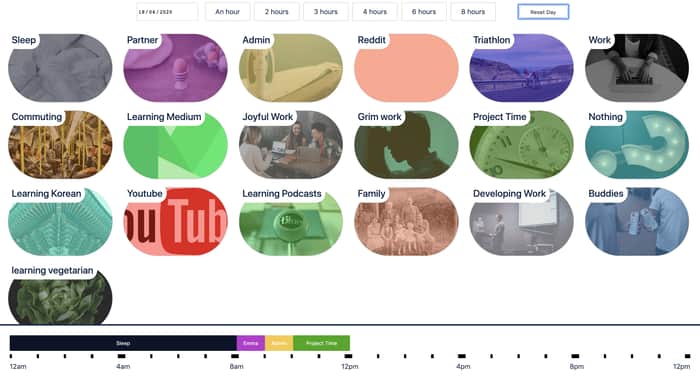Choose the Triathlon activity tile

point(521,68)
